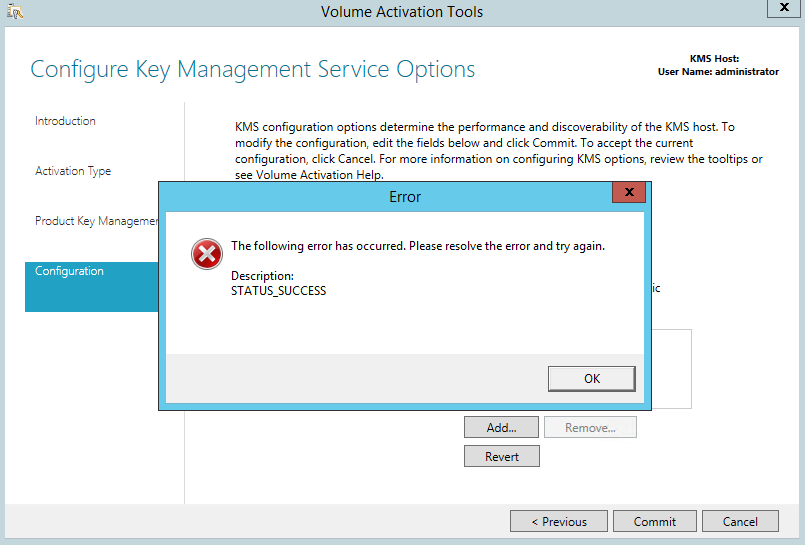This screenshot has height=545, width=805.
Task: Click the Volume Activation Tools window title
Action: click(402, 12)
